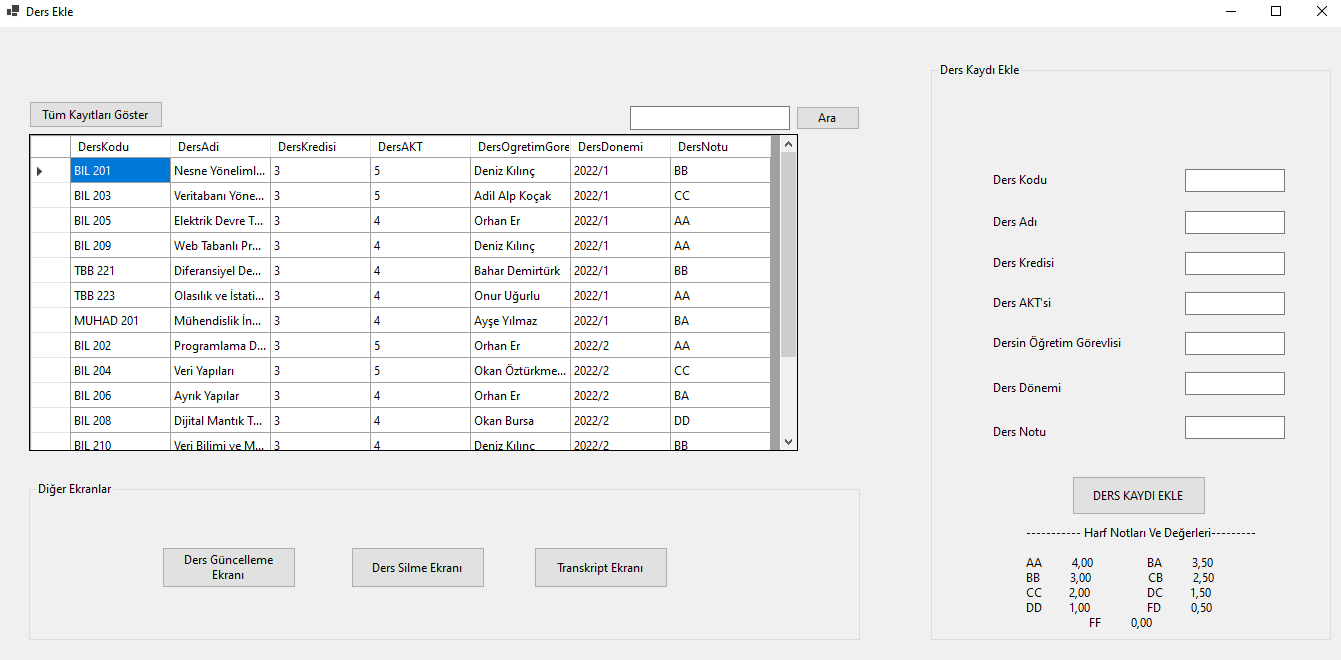This screenshot has height=660, width=1341.
Task: Select the BIL 203 cell
Action: coord(120,196)
